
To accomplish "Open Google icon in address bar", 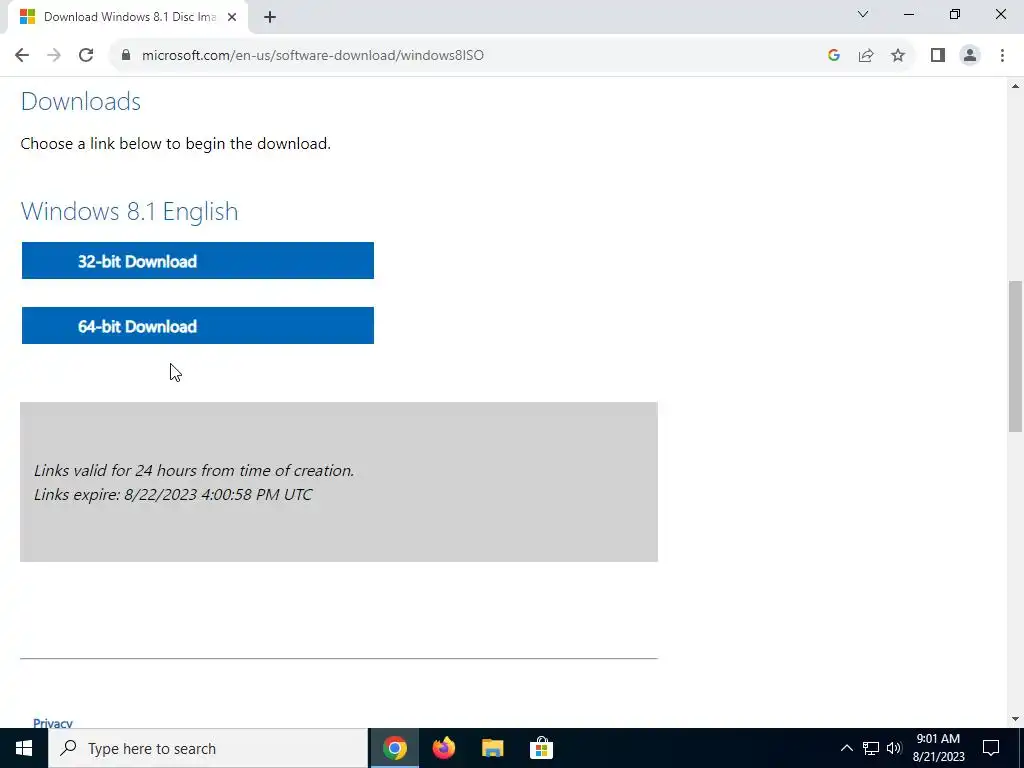I will (x=833, y=55).
